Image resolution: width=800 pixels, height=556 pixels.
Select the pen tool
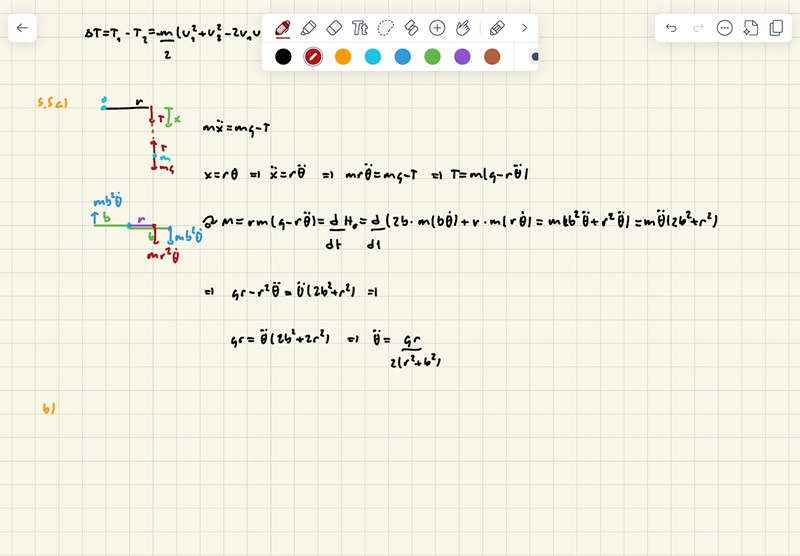(x=283, y=28)
